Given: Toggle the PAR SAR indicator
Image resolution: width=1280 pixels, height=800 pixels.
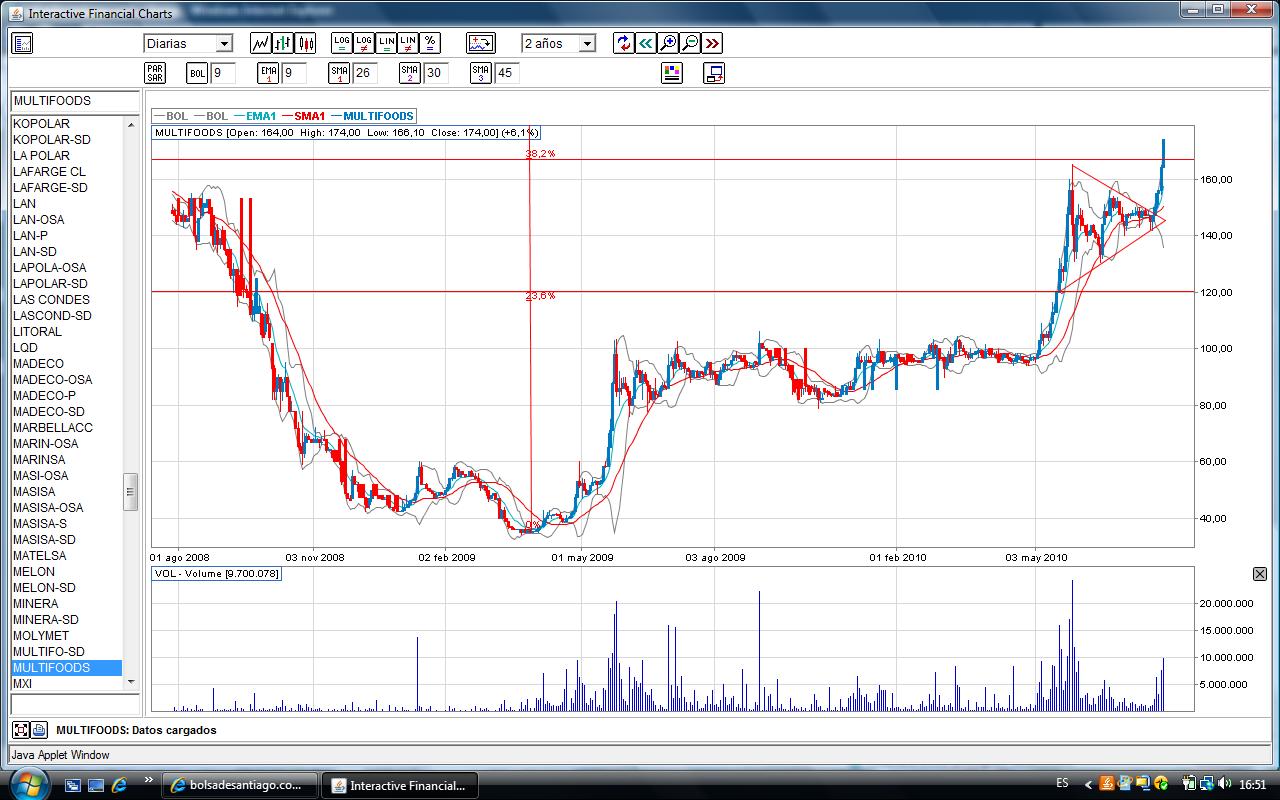Looking at the screenshot, I should pos(155,73).
